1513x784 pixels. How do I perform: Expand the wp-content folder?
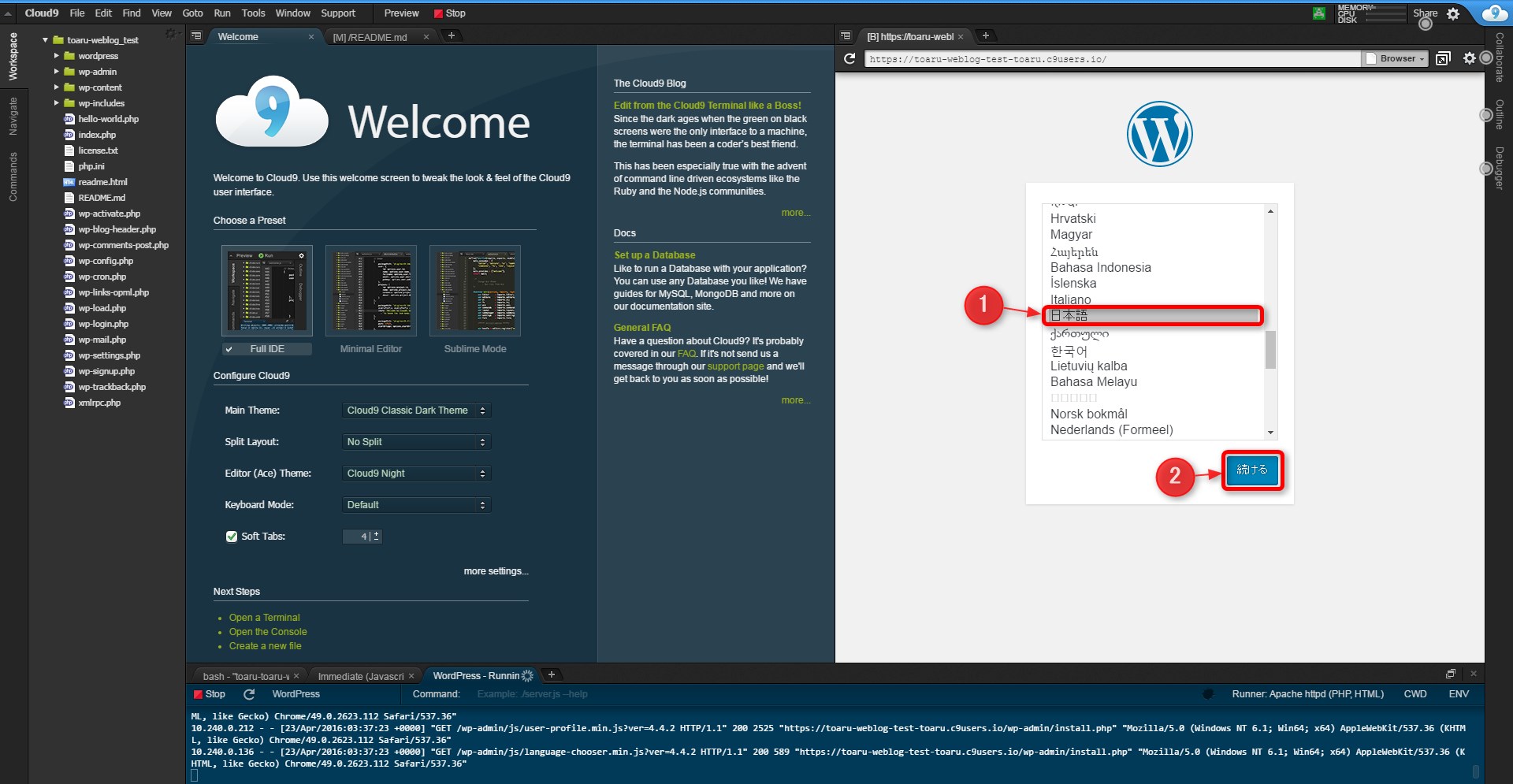(x=57, y=87)
